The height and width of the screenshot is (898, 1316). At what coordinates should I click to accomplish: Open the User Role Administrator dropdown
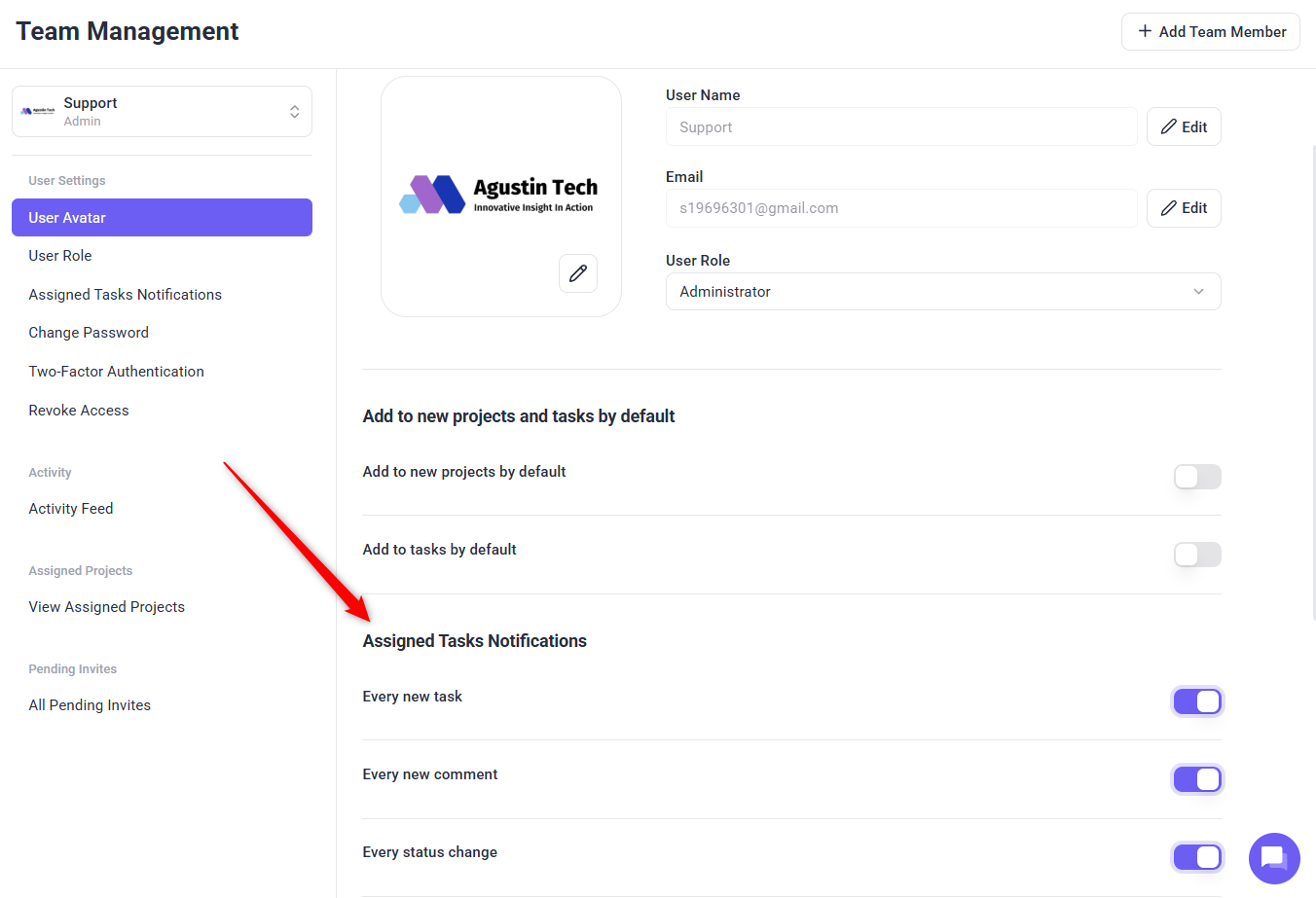click(x=942, y=292)
